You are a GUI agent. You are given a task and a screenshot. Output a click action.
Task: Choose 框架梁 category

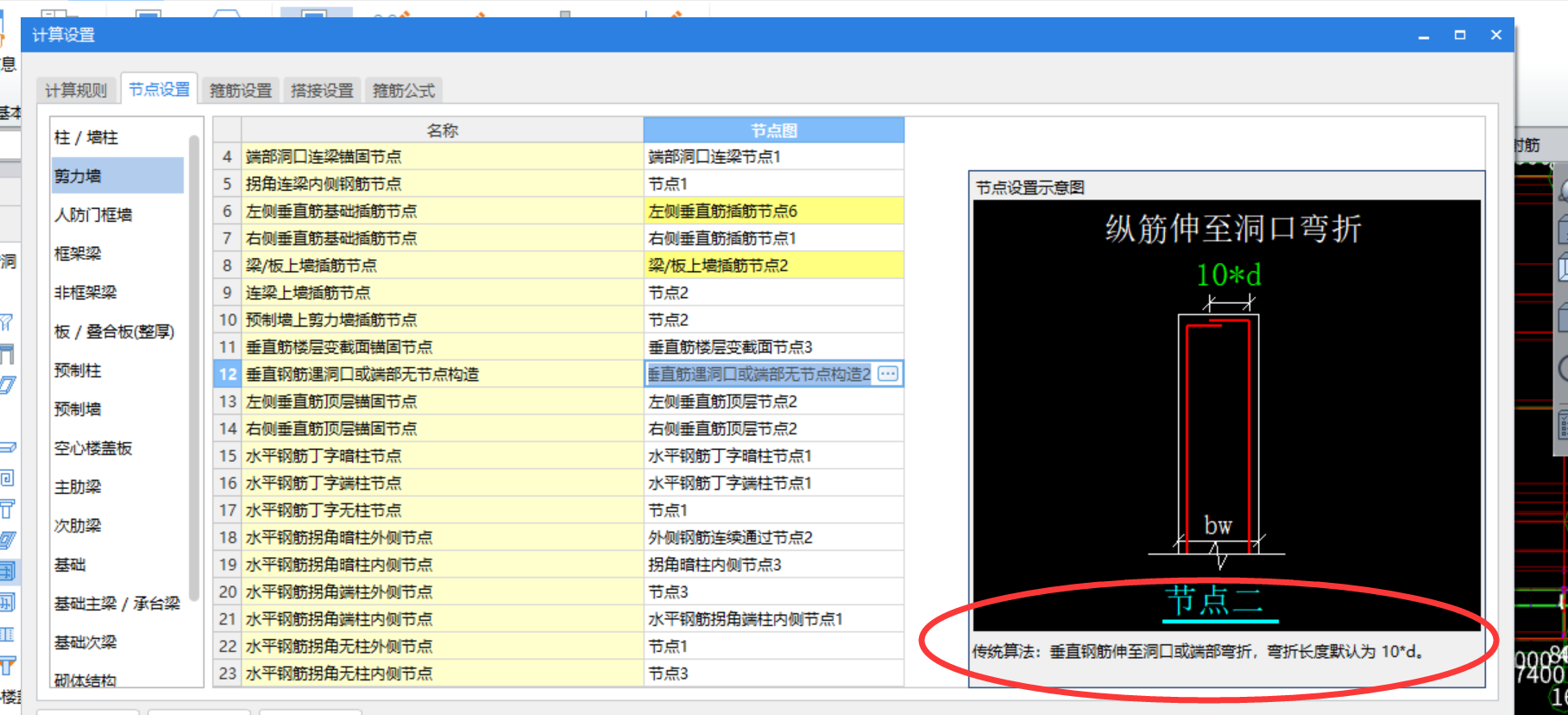pyautogui.click(x=117, y=254)
